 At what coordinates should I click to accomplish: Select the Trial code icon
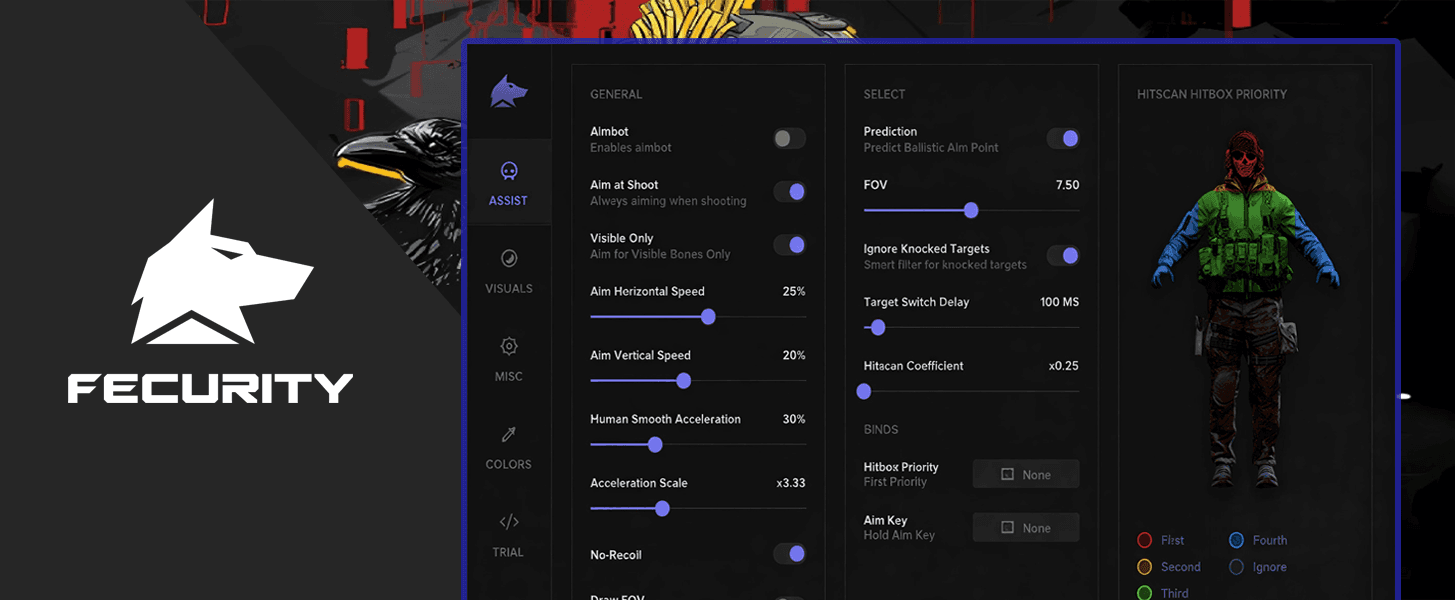pos(509,521)
